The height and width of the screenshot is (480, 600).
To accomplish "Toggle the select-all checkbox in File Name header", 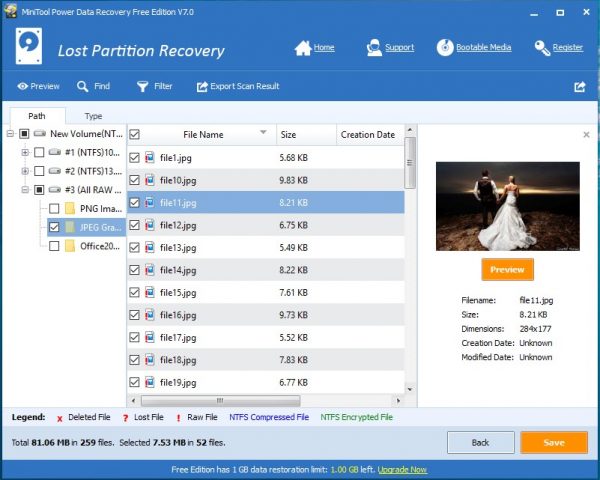I will tap(134, 135).
